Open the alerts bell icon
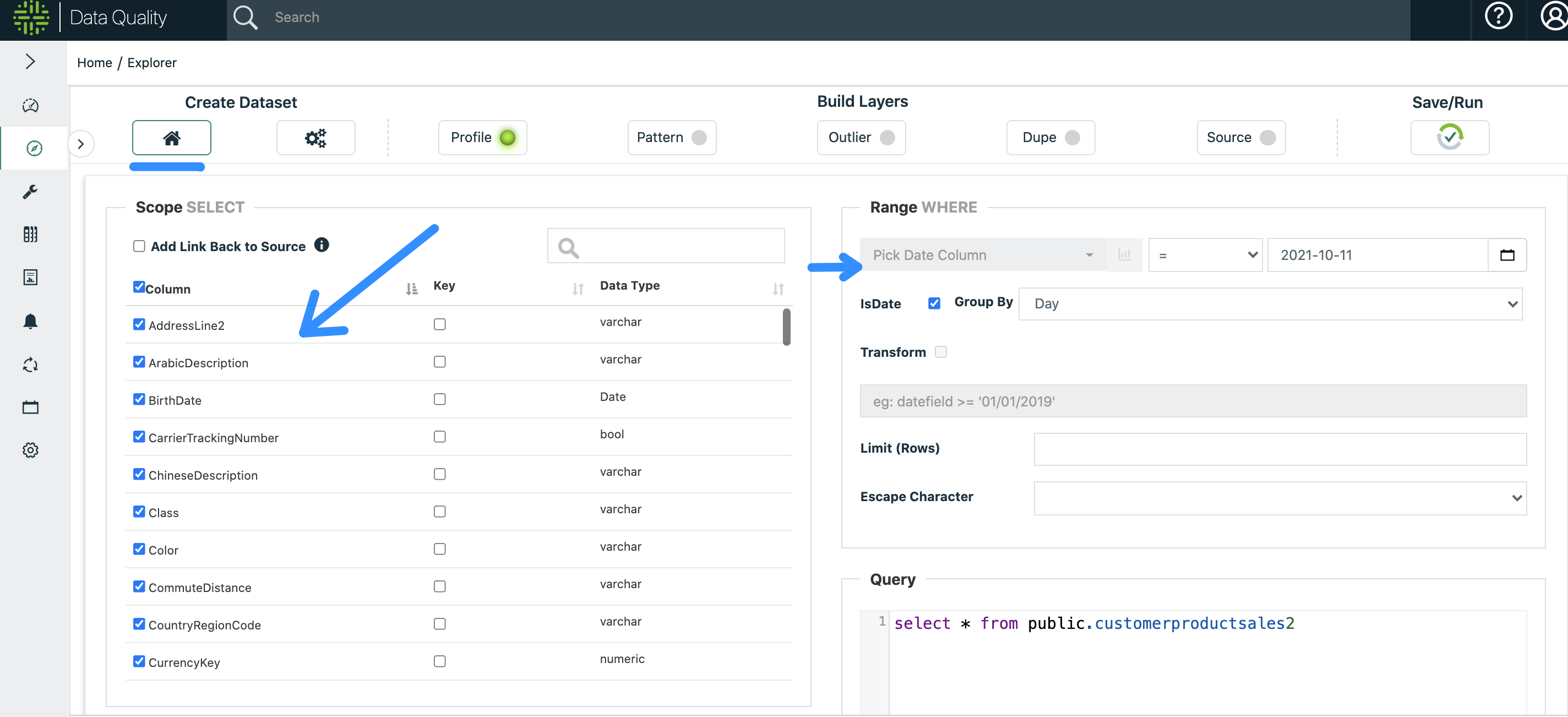 [30, 321]
